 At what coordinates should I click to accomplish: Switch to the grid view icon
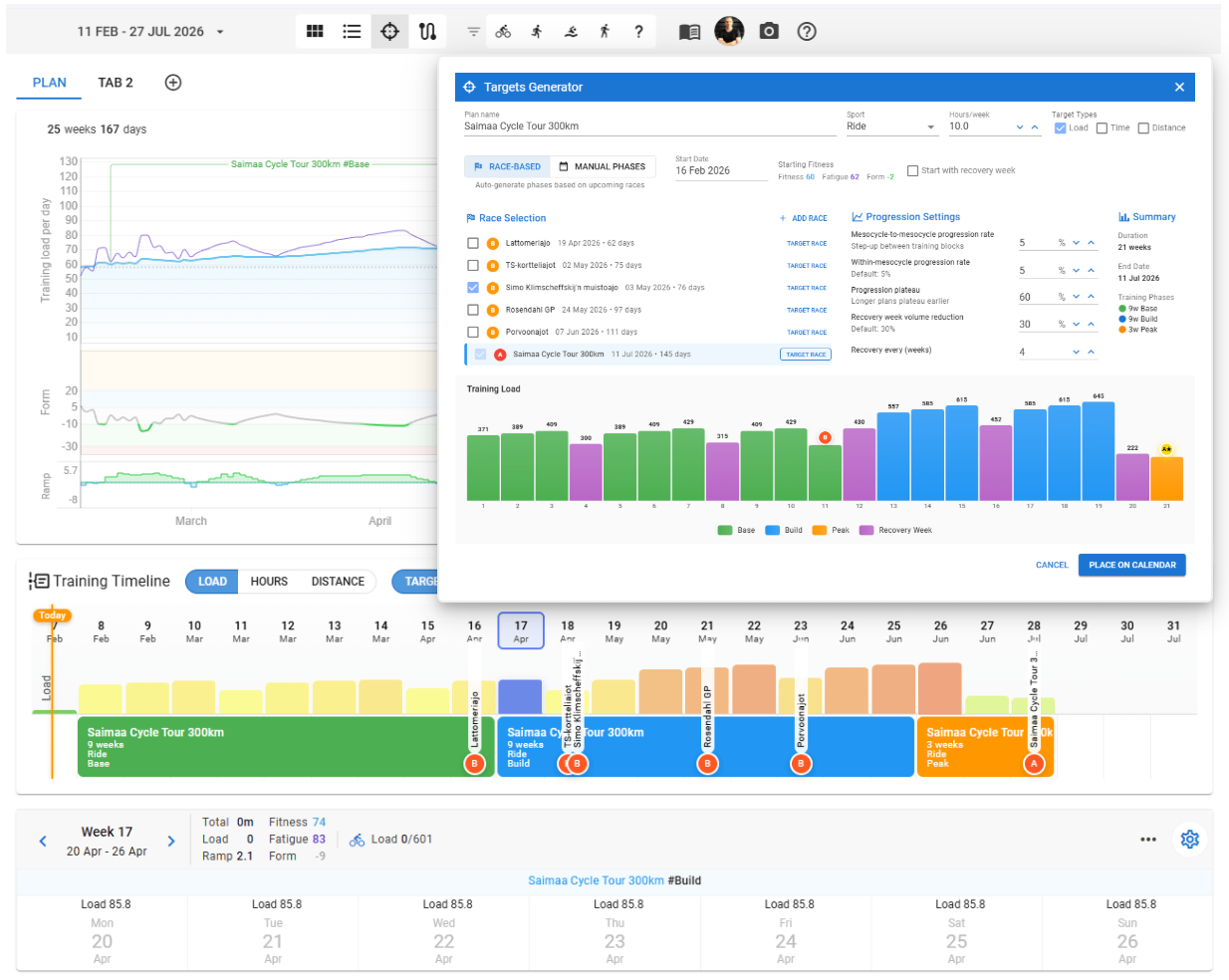point(315,31)
